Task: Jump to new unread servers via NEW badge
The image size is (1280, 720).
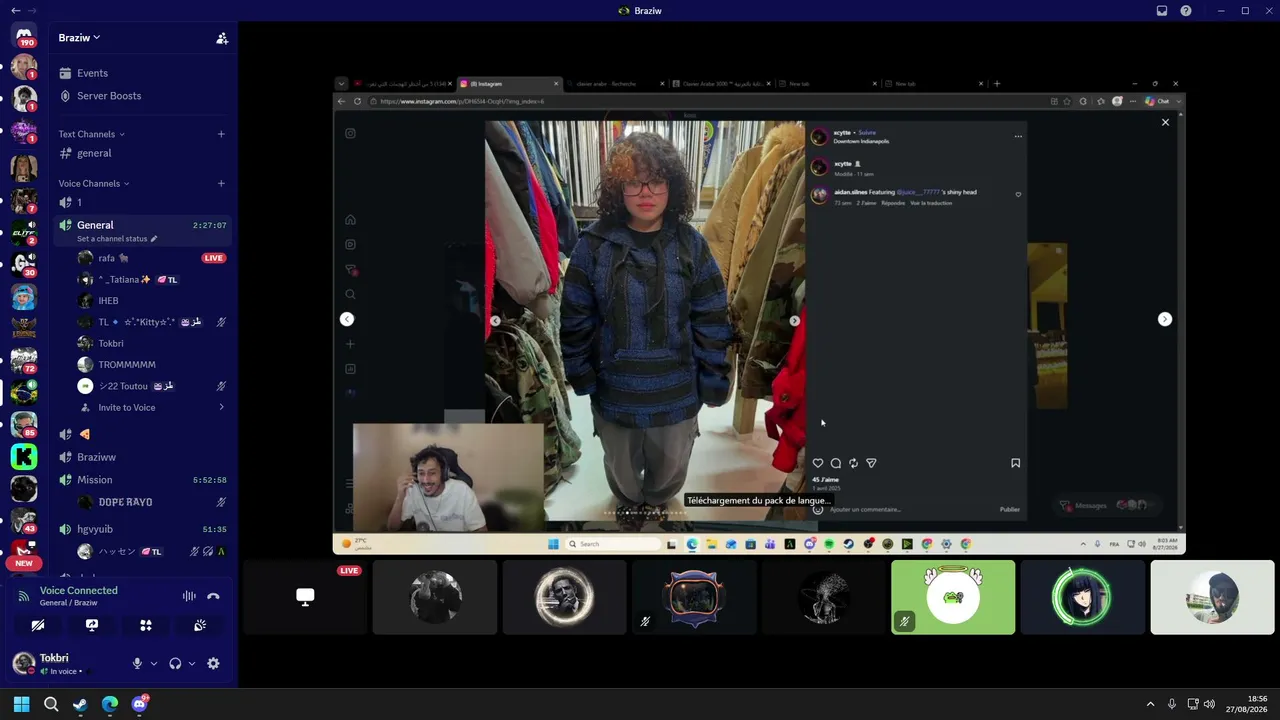Action: pyautogui.click(x=24, y=563)
